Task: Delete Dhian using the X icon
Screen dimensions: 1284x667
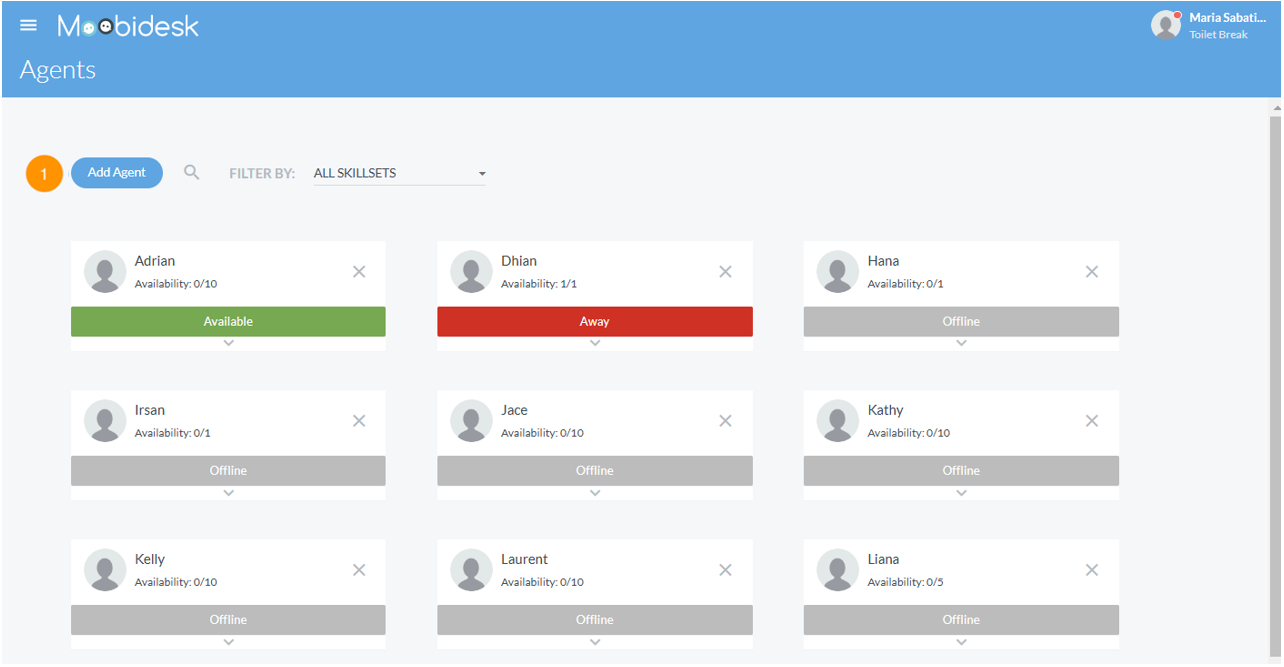Action: point(726,272)
